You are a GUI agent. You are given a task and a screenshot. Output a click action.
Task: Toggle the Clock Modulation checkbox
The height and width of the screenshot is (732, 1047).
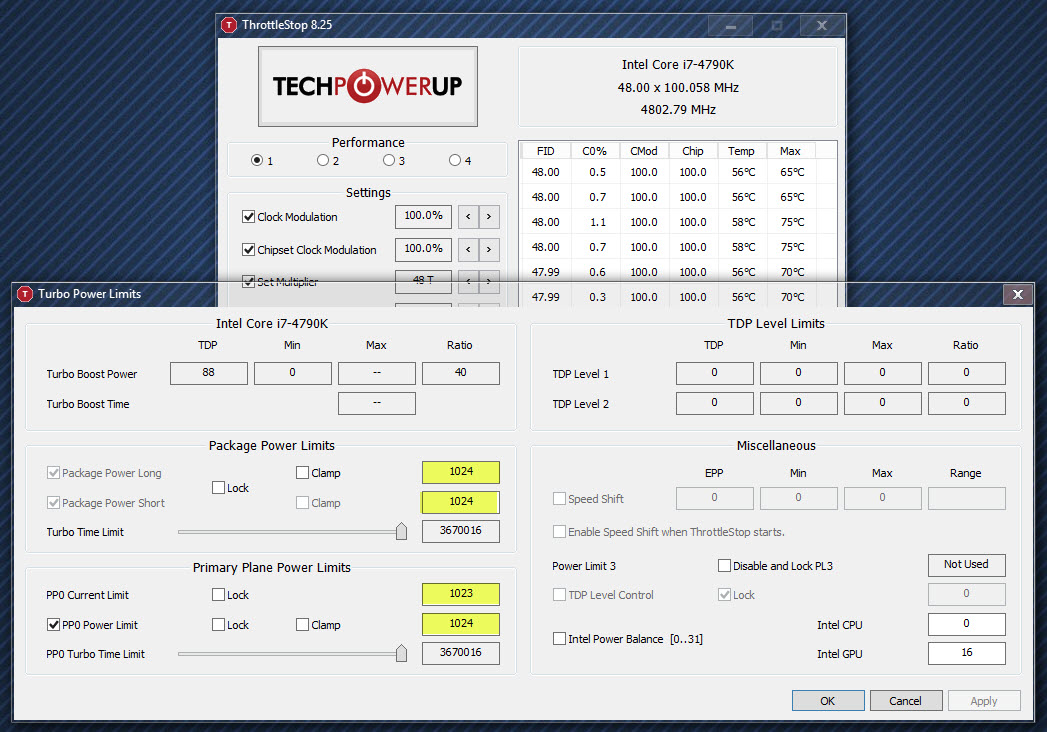[x=248, y=216]
